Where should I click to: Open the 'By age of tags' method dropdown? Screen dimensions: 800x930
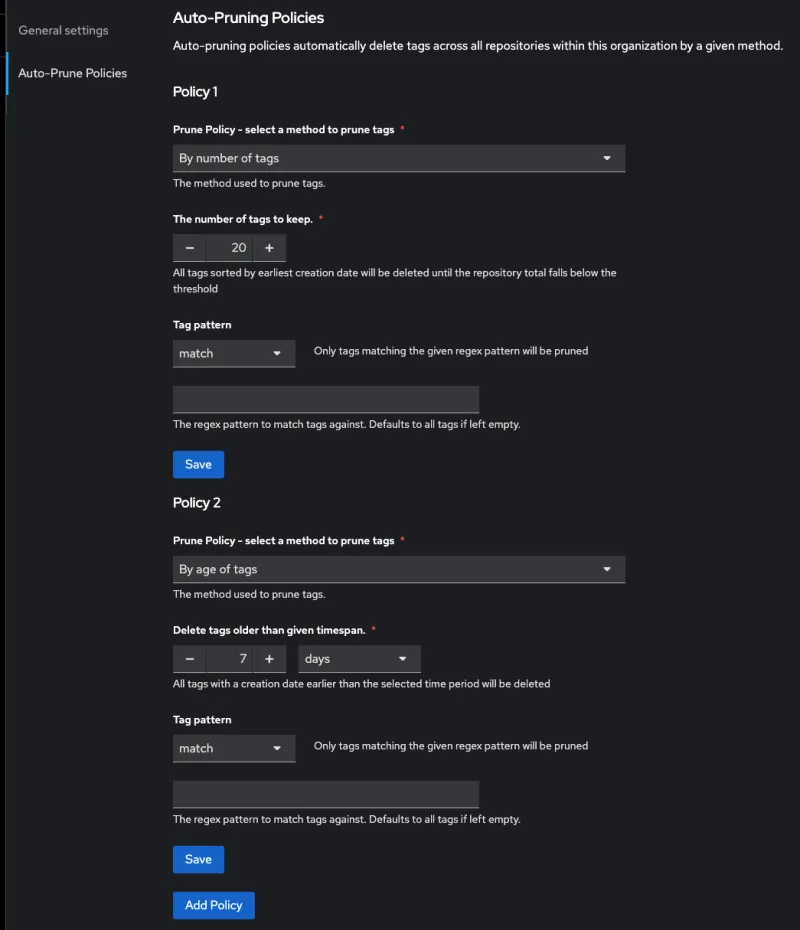click(x=398, y=568)
